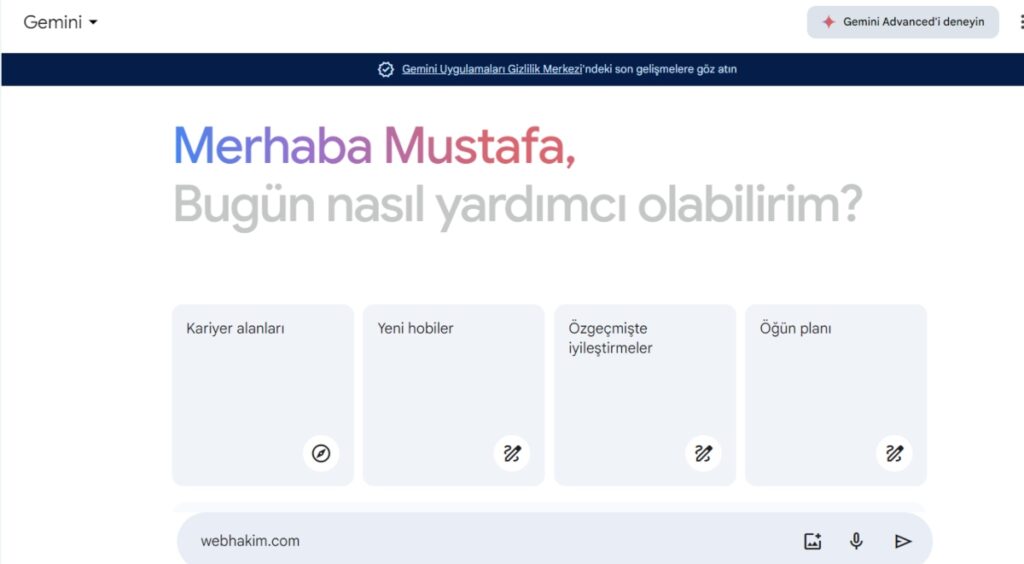Activate the microphone for voice input

tap(856, 541)
